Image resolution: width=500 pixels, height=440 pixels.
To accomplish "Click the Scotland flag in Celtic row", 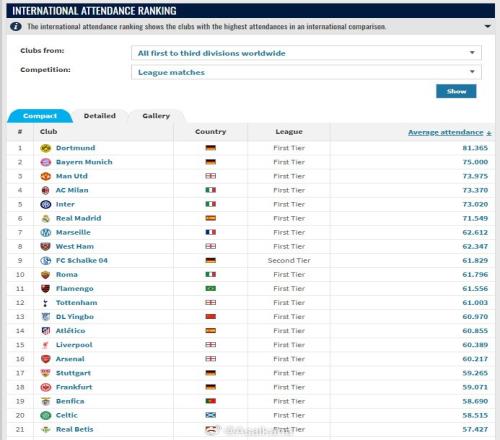I will pos(211,415).
